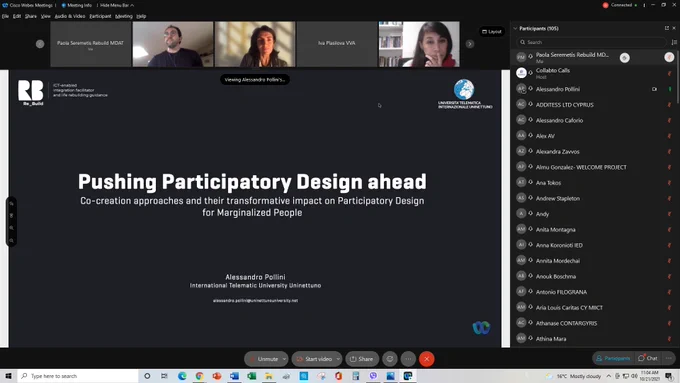The height and width of the screenshot is (383, 680).
Task: Open the Participant menu
Action: click(100, 16)
